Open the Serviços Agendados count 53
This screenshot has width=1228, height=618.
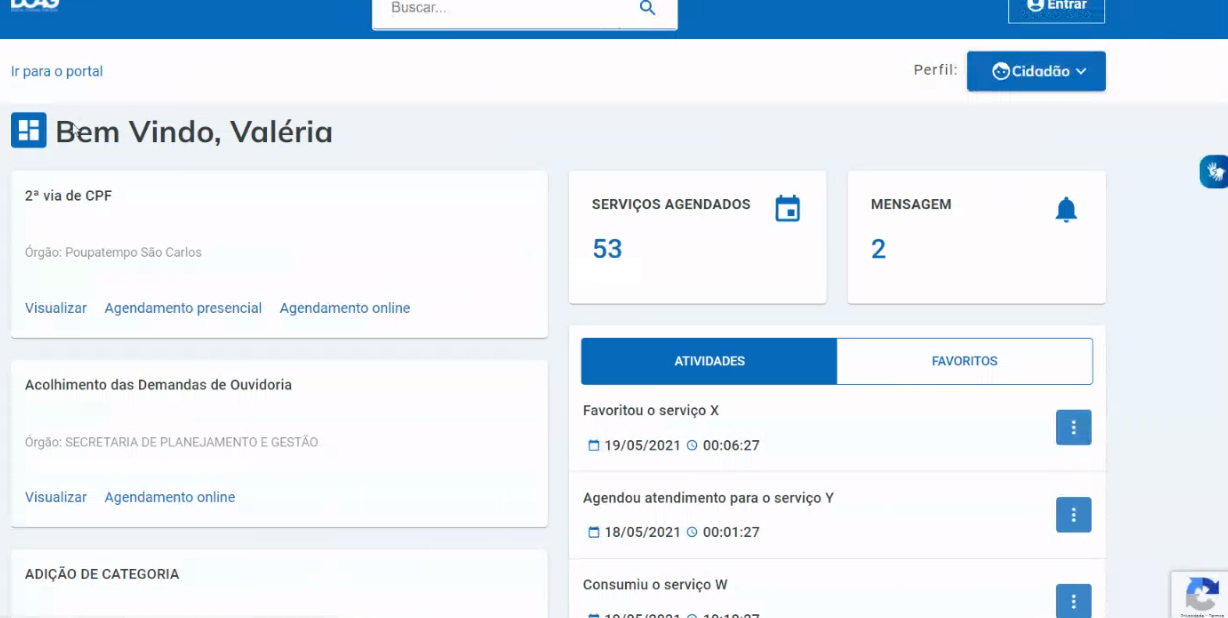pyautogui.click(x=607, y=249)
